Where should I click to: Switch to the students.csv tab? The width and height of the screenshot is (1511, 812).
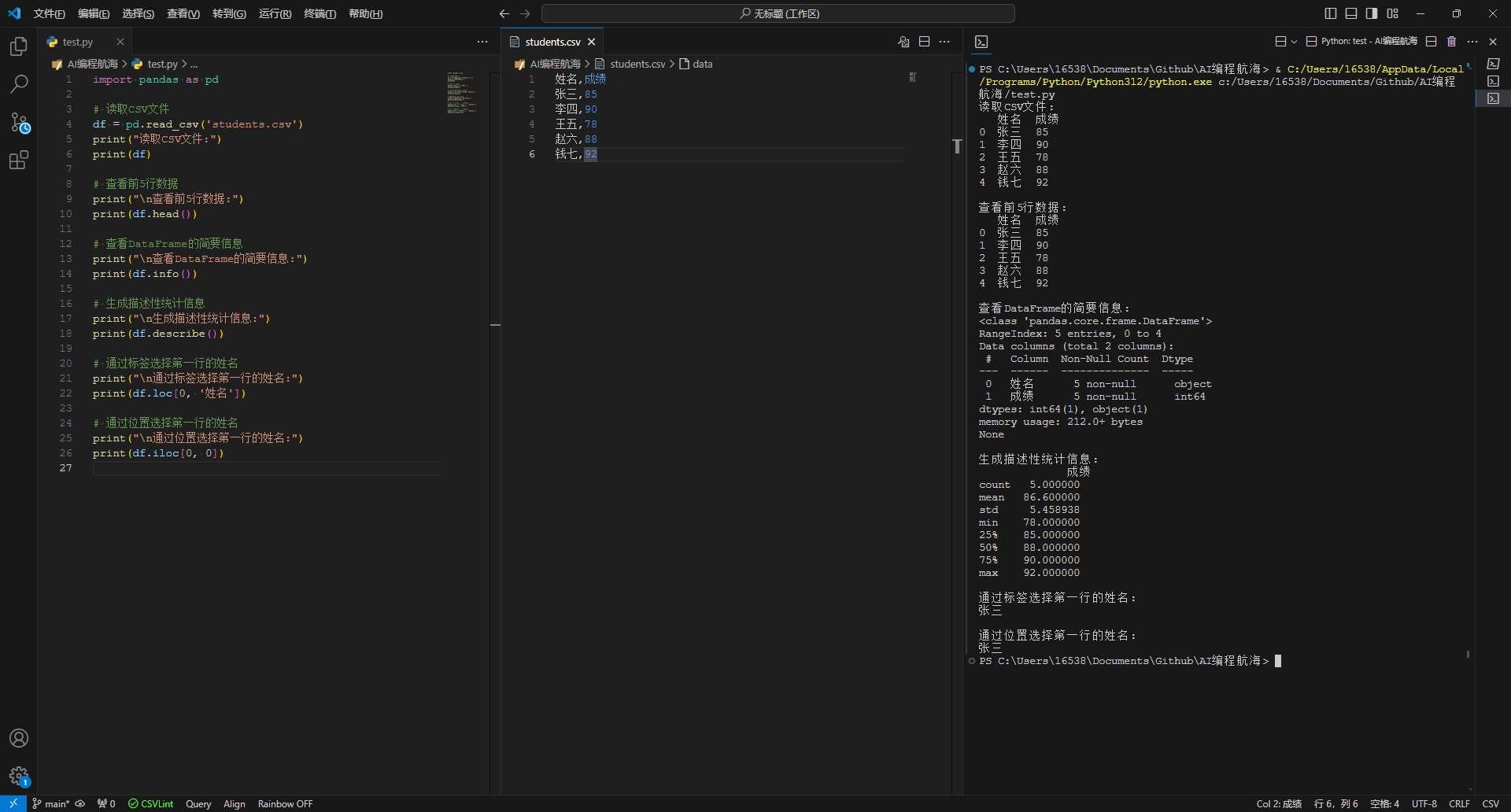point(552,42)
